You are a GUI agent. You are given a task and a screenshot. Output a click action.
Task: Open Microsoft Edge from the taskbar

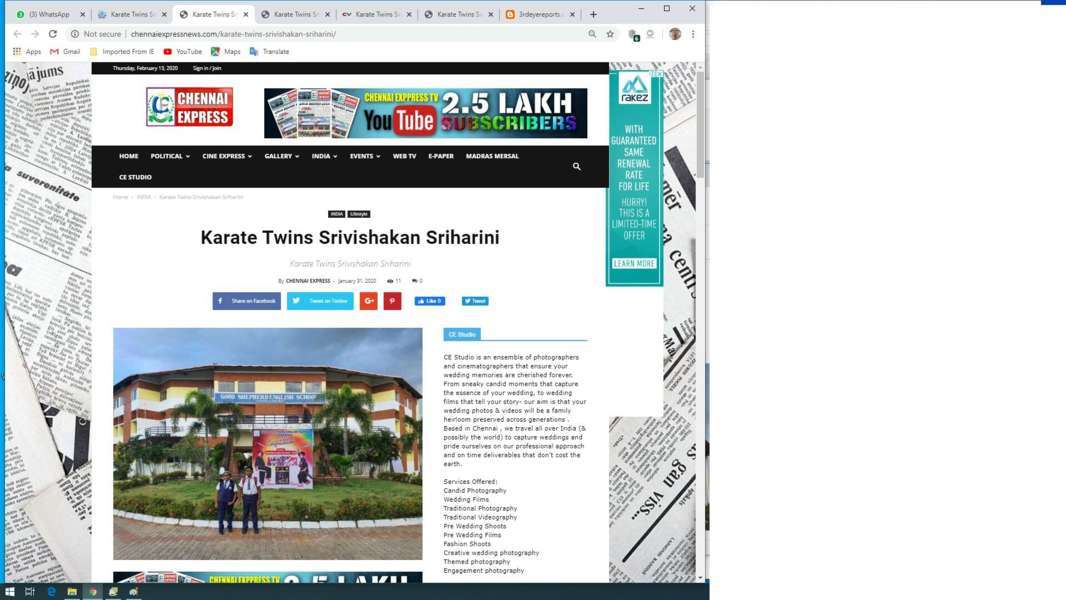click(51, 592)
